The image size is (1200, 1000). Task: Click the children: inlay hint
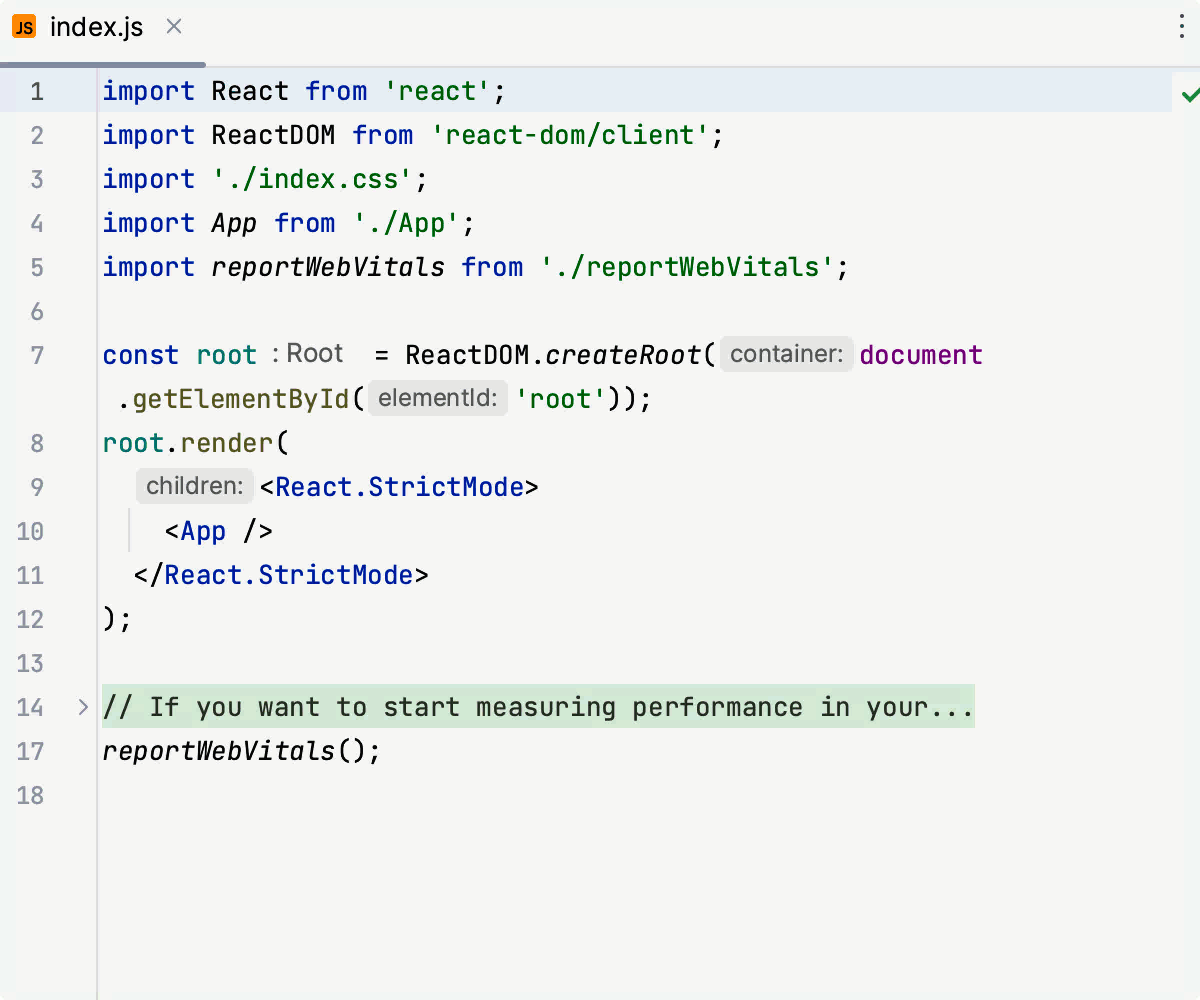coord(194,486)
